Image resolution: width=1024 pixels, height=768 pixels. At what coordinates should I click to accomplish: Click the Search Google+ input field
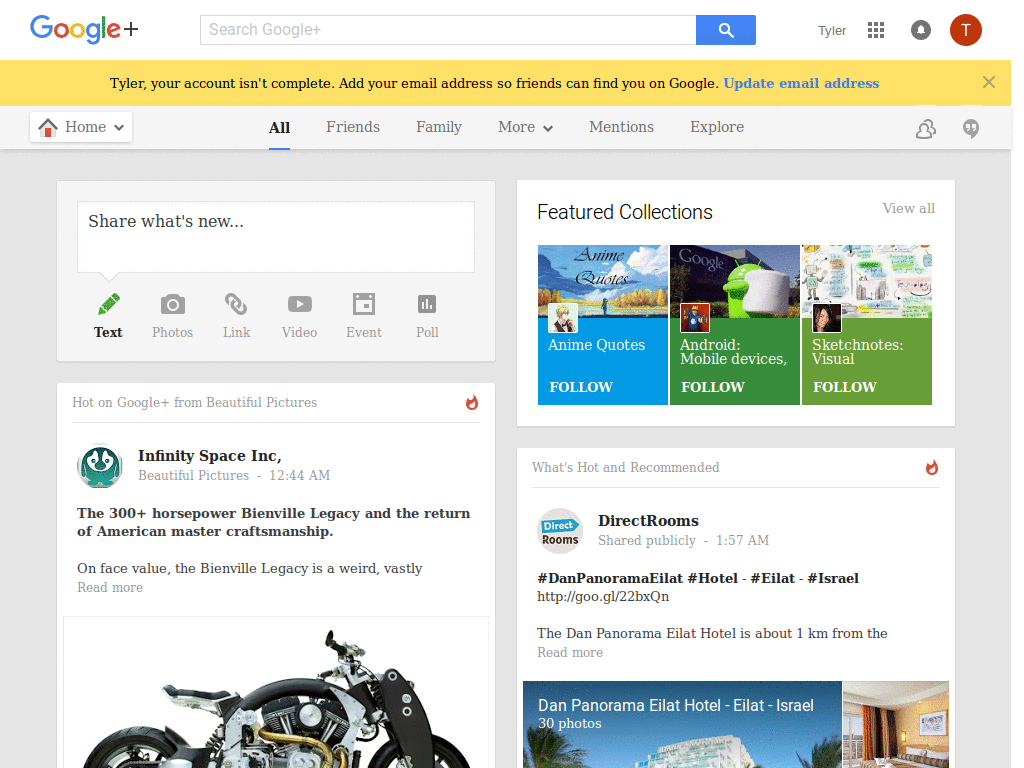pyautogui.click(x=448, y=30)
